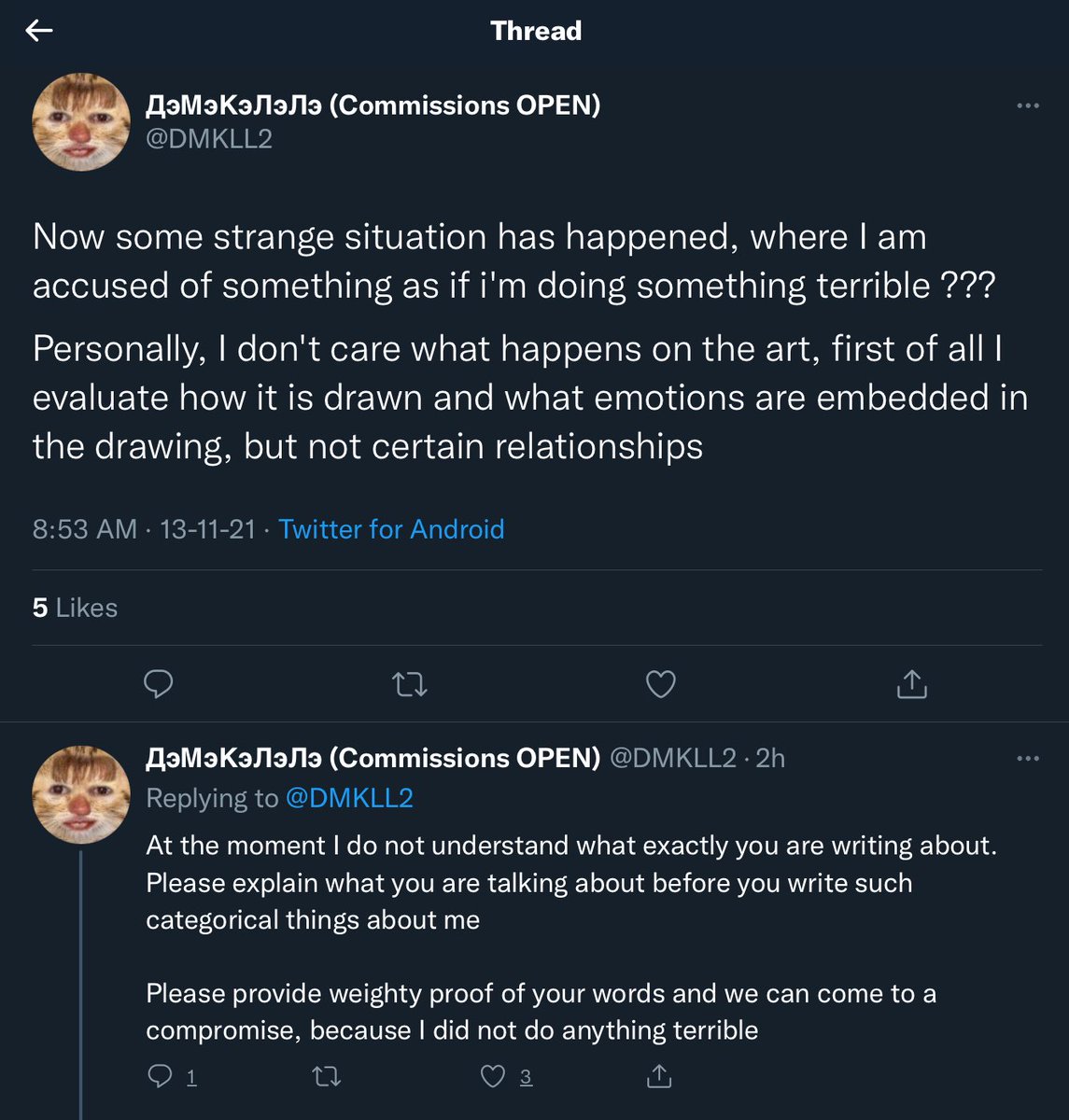This screenshot has height=1120, width=1069.
Task: Reply to the main tweet
Action: pos(159,684)
